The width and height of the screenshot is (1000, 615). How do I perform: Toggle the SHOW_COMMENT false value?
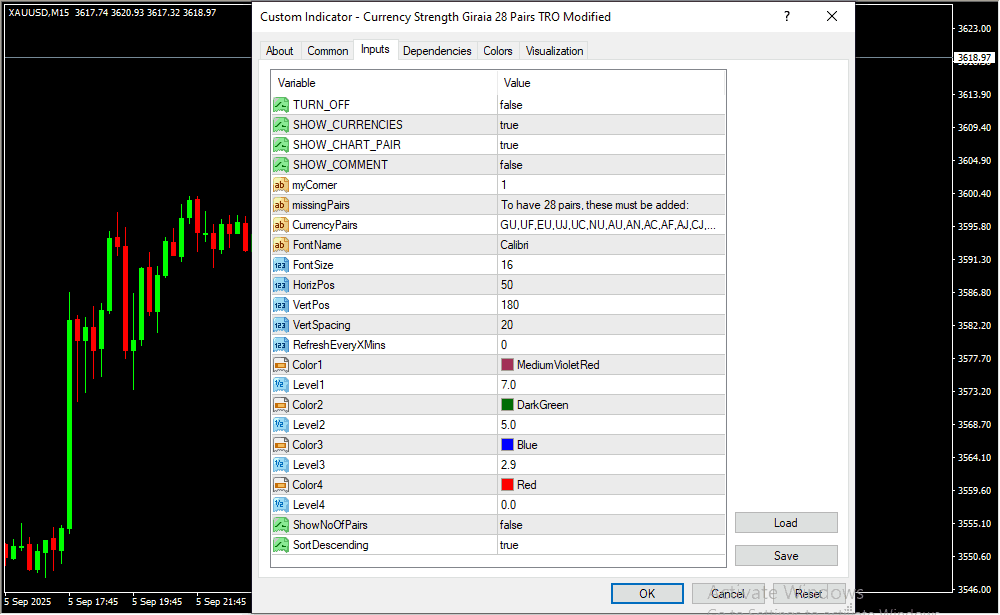[610, 165]
